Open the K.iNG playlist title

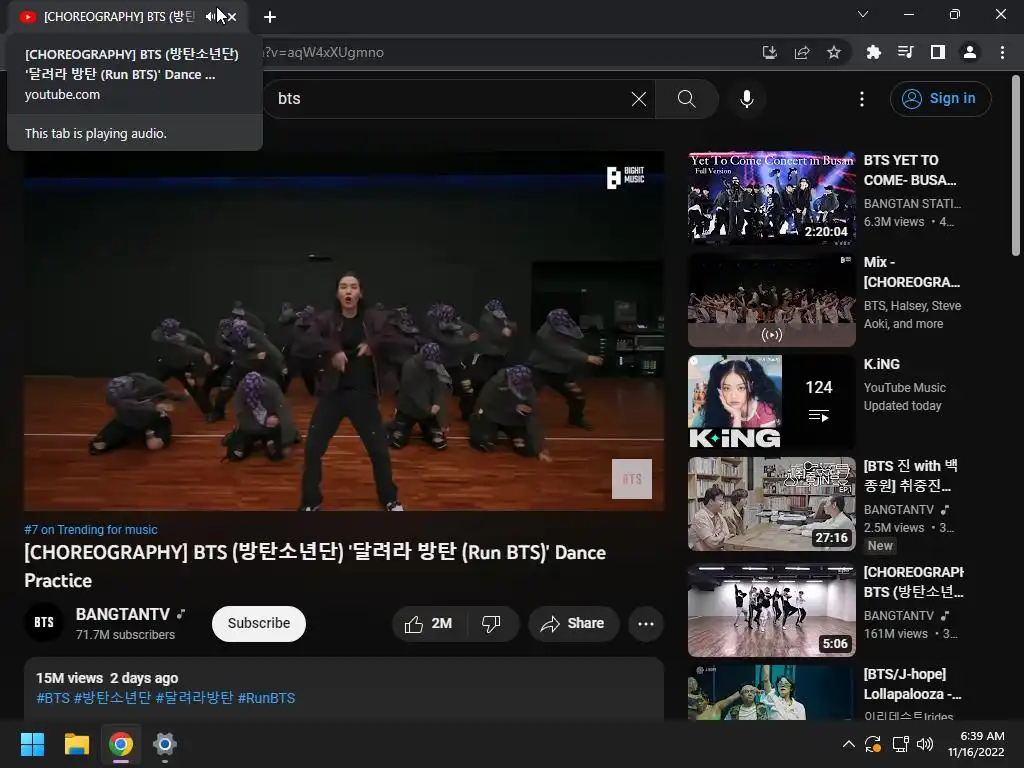click(x=882, y=364)
